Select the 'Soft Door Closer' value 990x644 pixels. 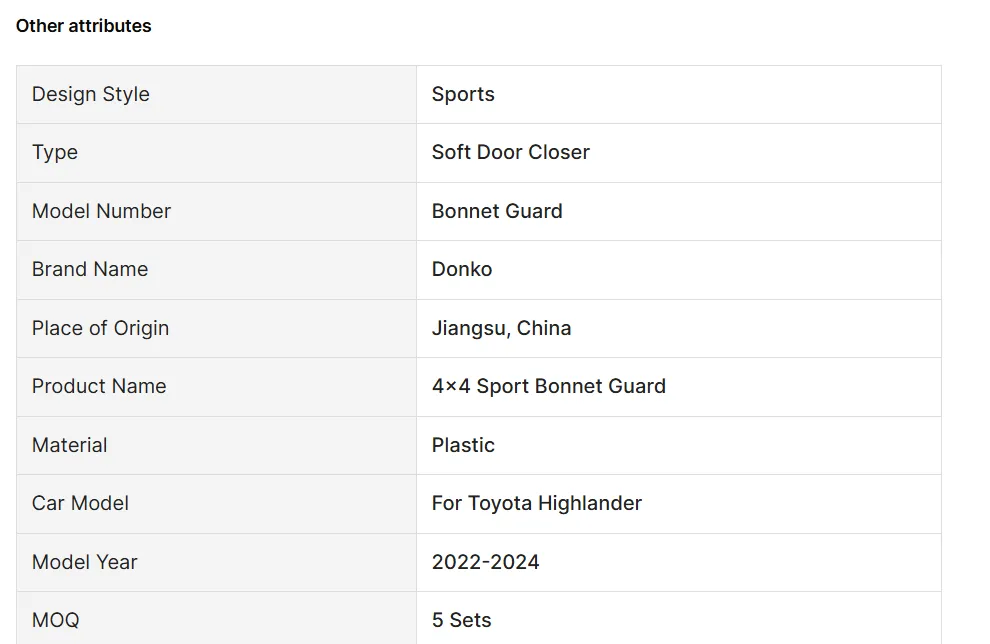pos(510,152)
